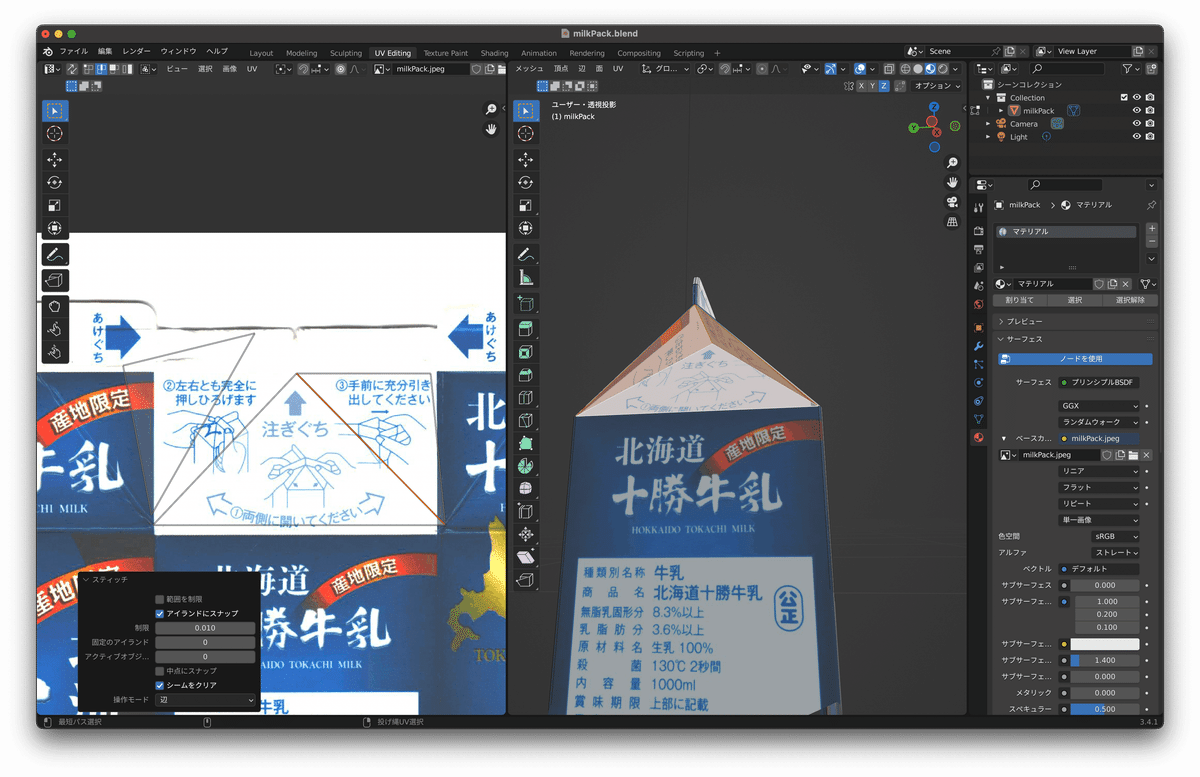
Task: Toggle X mirror axis button
Action: 861,86
